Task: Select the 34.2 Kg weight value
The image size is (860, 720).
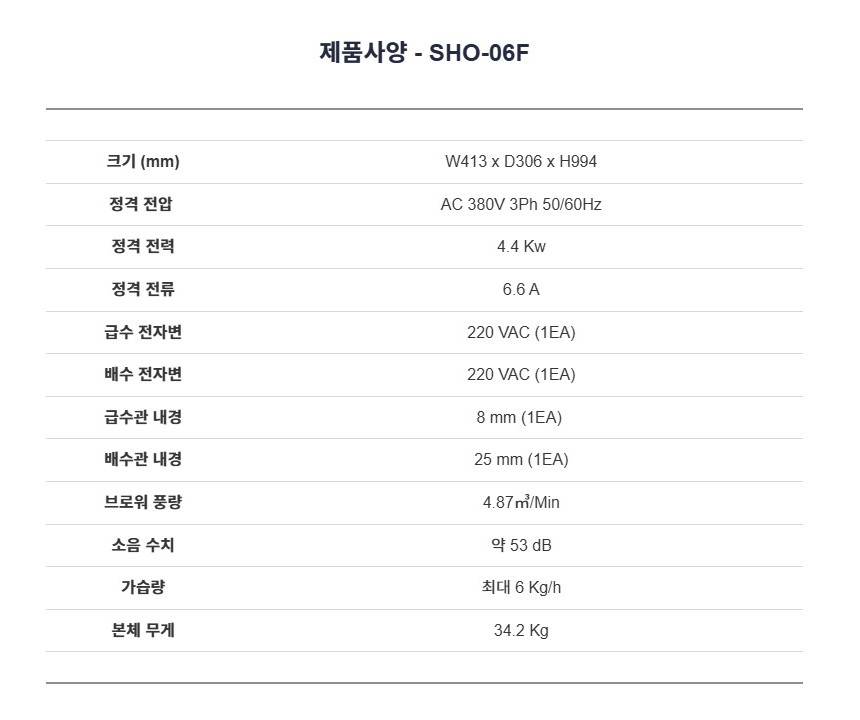Action: (x=521, y=631)
